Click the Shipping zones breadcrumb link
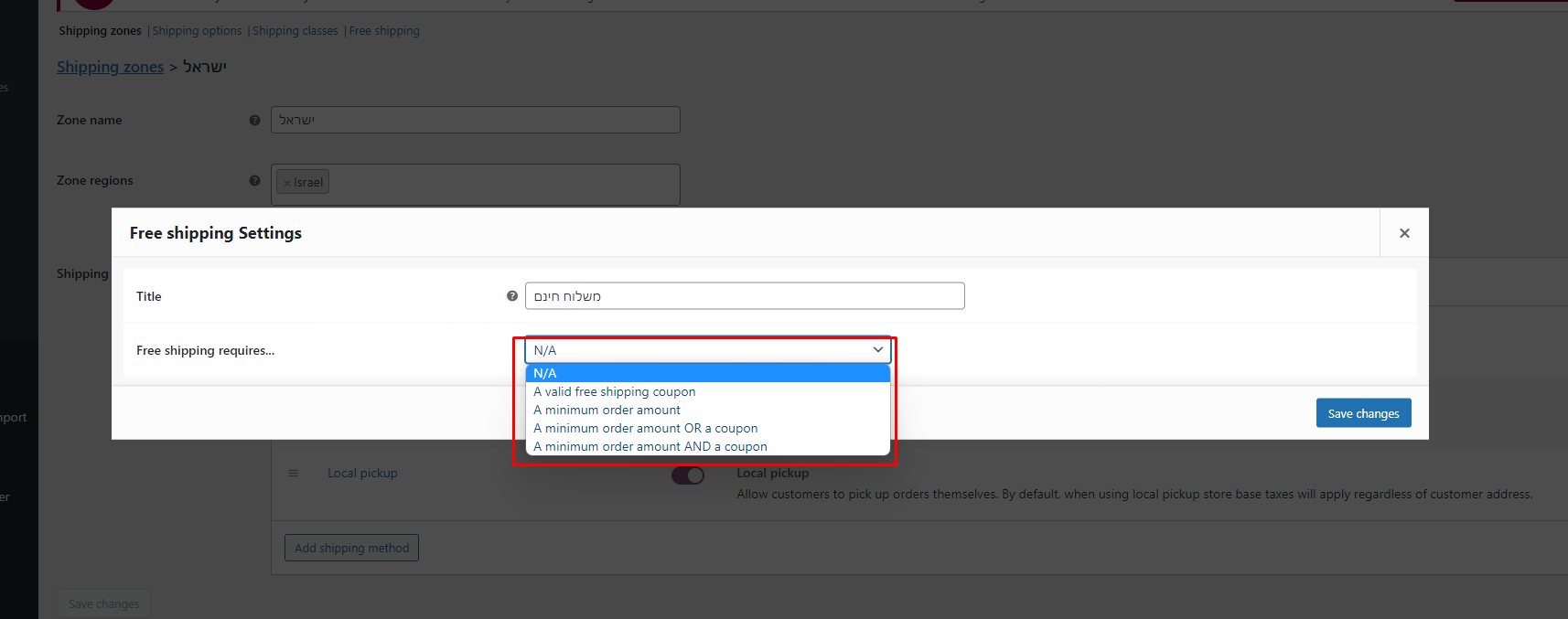The image size is (1568, 619). (x=110, y=67)
